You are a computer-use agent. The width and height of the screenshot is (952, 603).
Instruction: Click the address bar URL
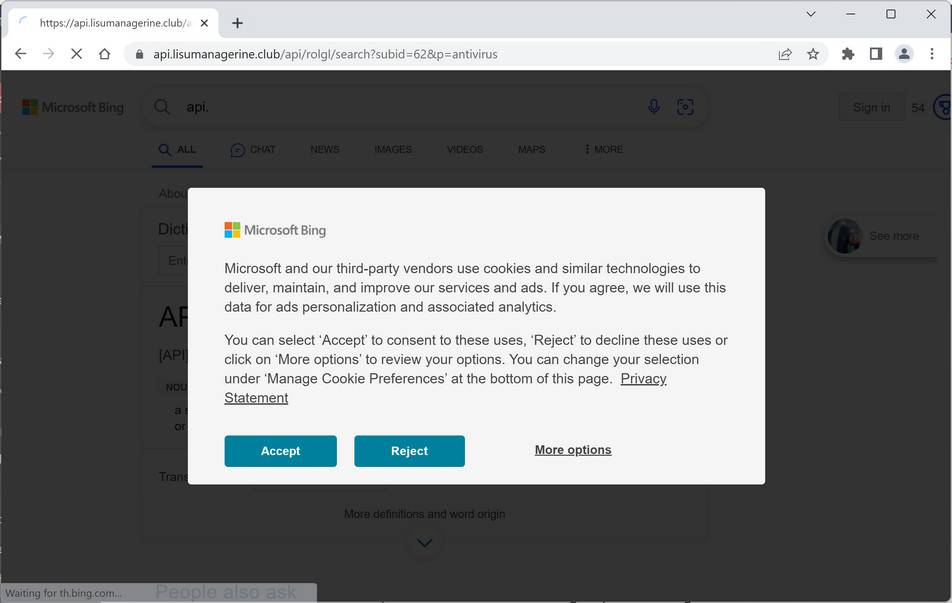tap(325, 54)
